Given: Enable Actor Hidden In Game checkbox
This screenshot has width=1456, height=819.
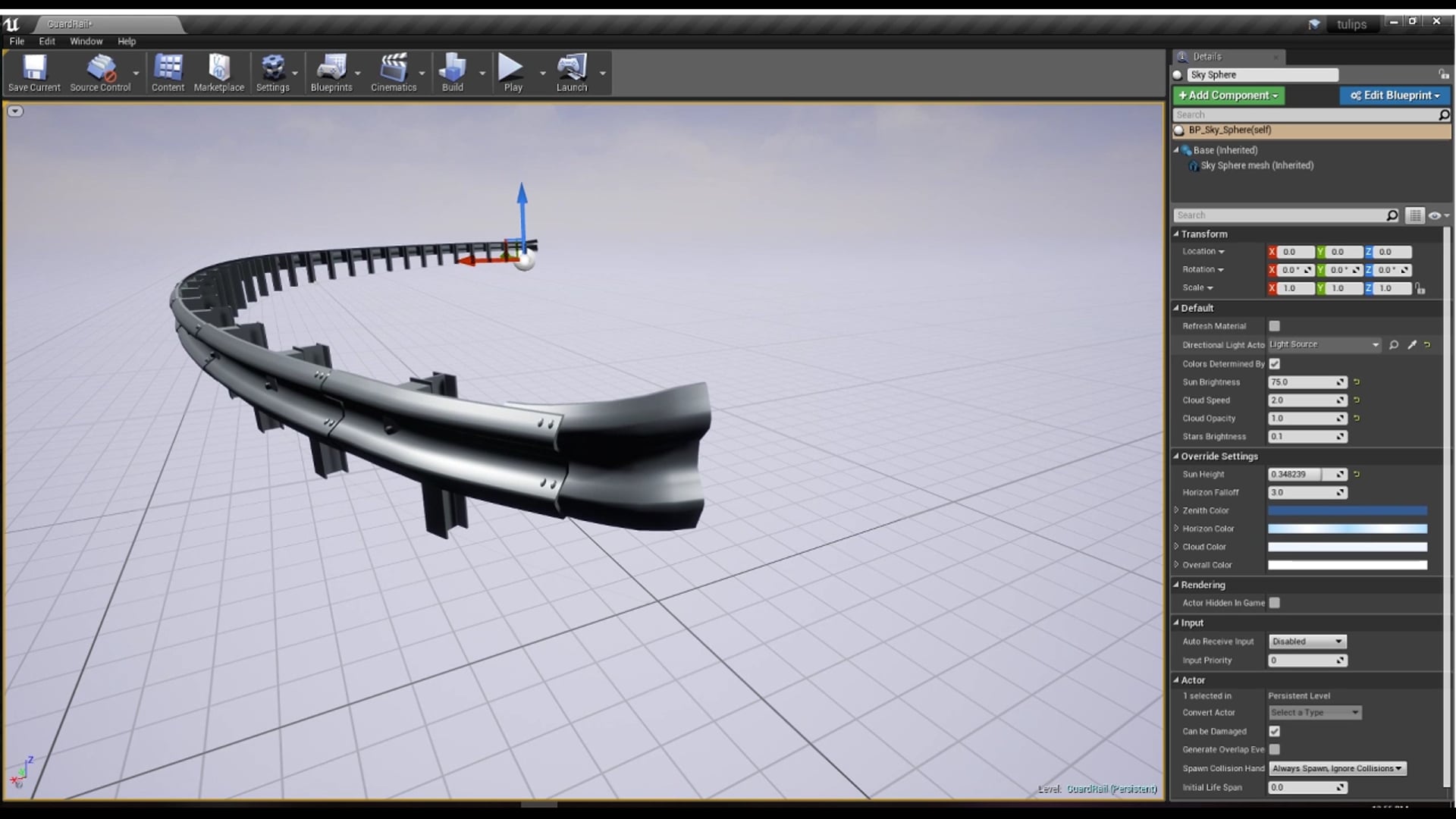Looking at the screenshot, I should tap(1275, 603).
